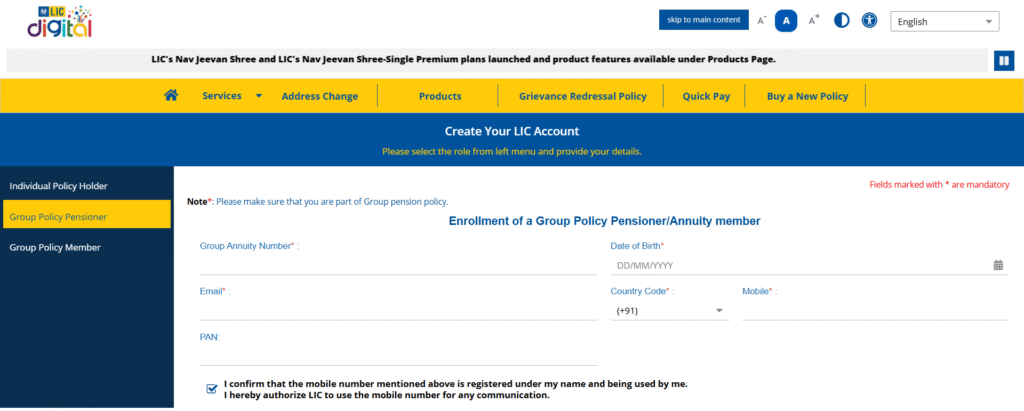Open the accessibility options icon
Screen dimensions: 1024x411
870,20
